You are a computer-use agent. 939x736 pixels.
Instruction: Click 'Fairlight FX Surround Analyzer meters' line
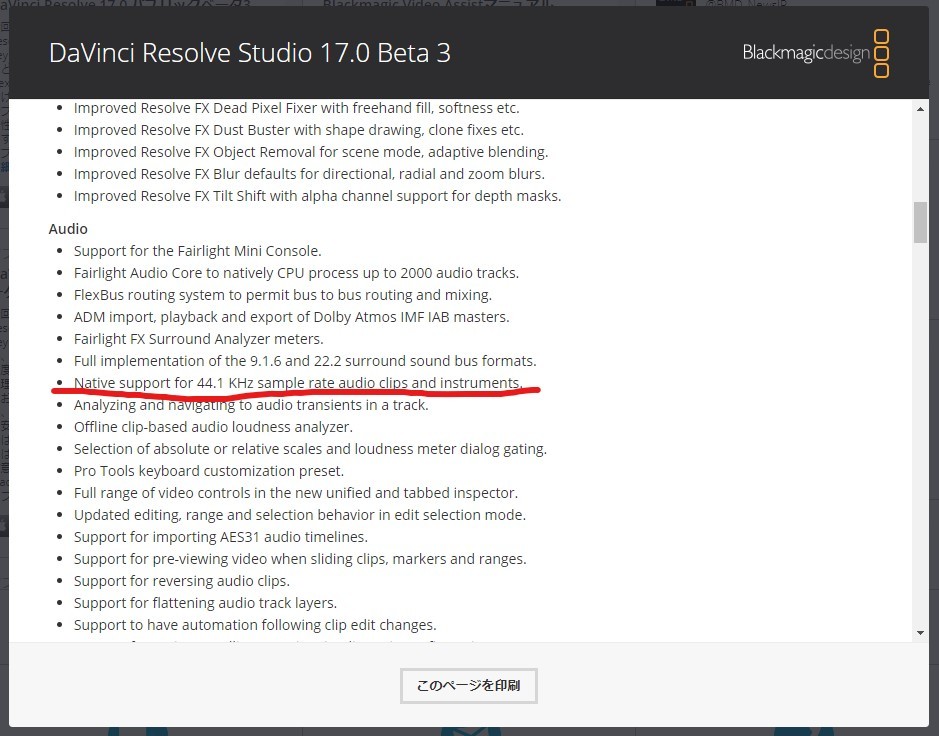click(x=199, y=339)
